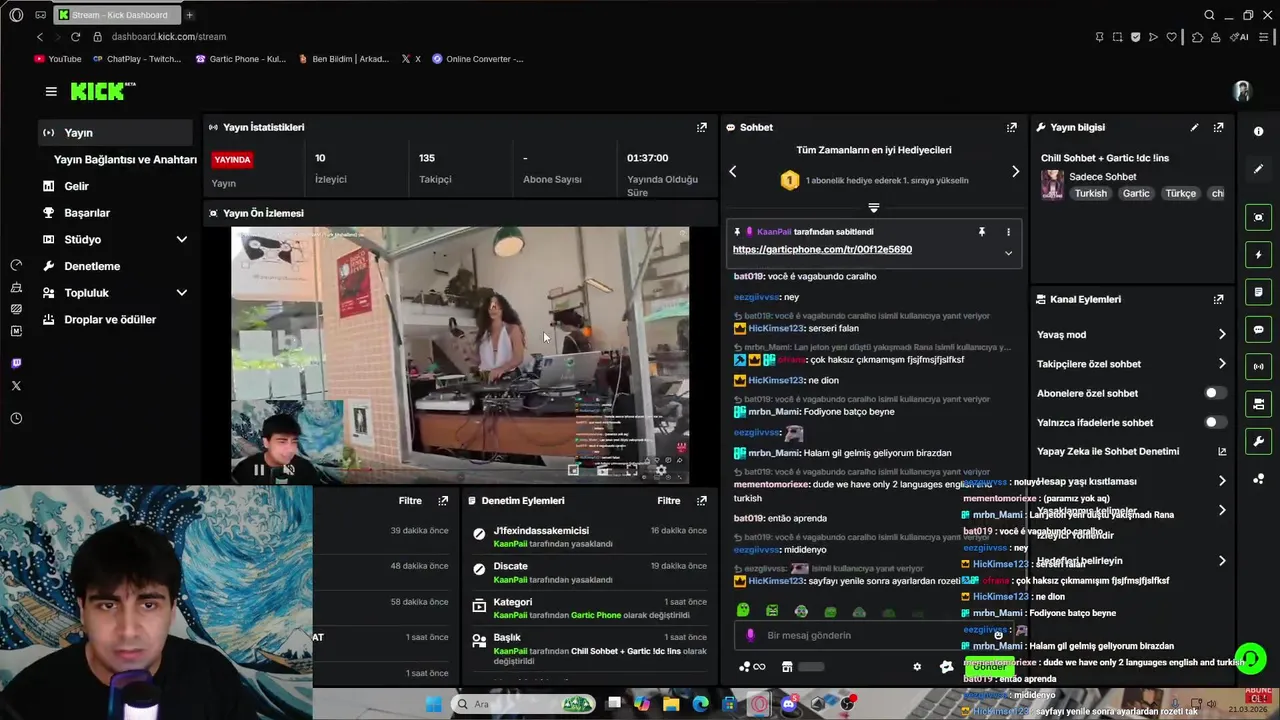Image resolution: width=1280 pixels, height=720 pixels.
Task: Open settings gear on stream preview
Action: click(x=661, y=469)
